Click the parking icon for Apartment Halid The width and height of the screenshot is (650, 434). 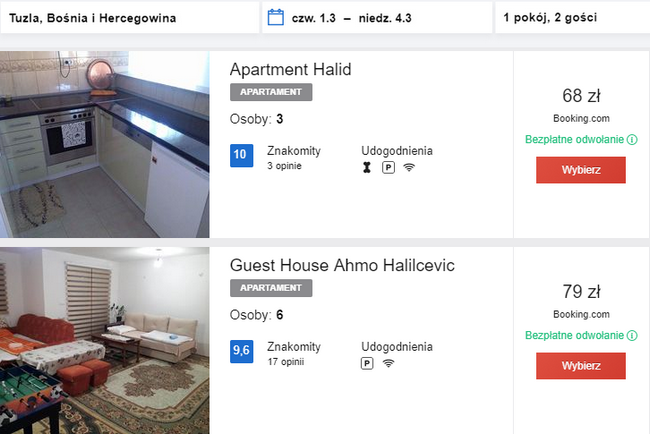click(388, 167)
